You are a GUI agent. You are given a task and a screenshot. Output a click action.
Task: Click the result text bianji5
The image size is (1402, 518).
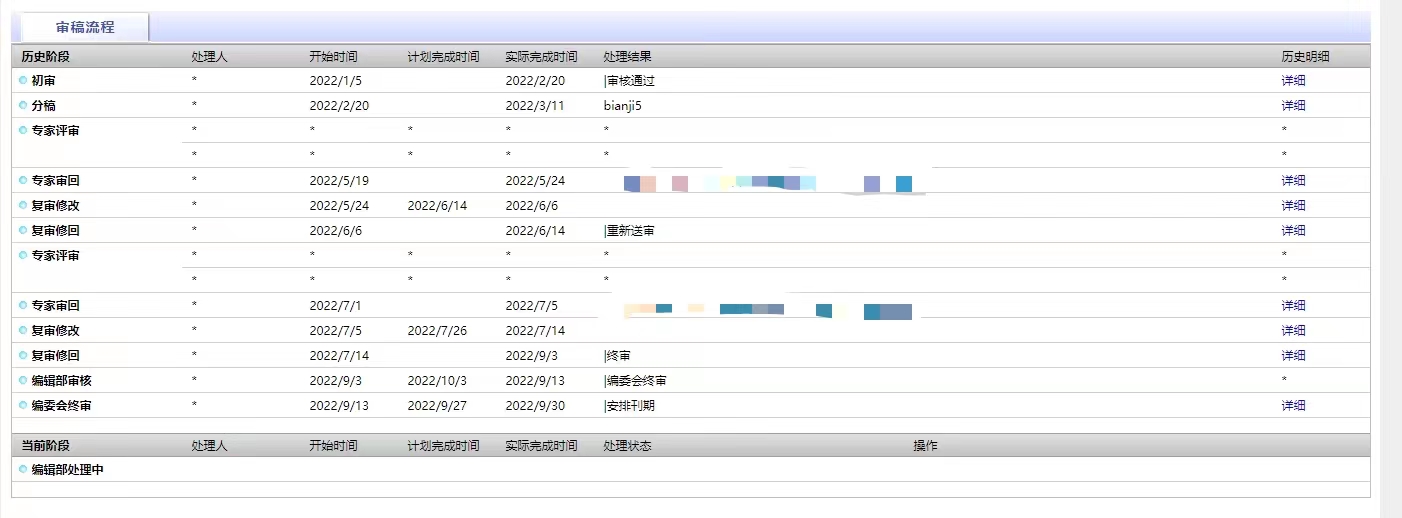[x=623, y=106]
